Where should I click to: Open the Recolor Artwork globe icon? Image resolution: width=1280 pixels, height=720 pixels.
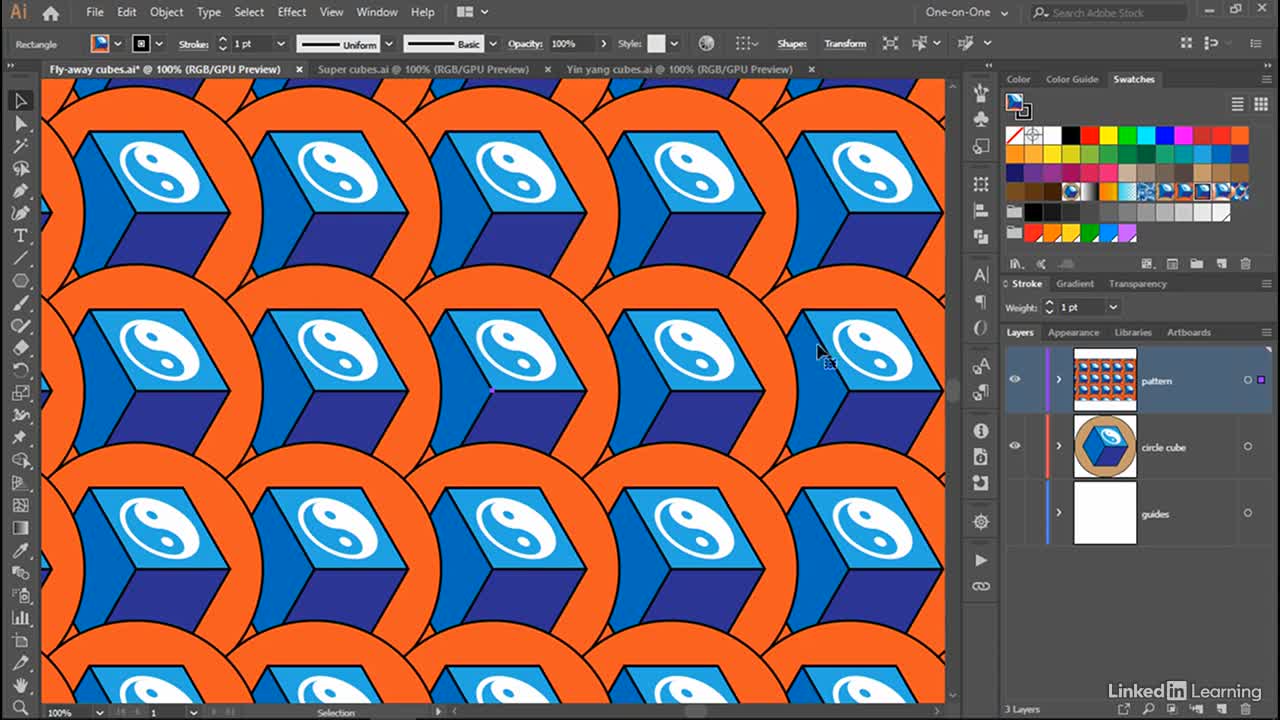[707, 44]
